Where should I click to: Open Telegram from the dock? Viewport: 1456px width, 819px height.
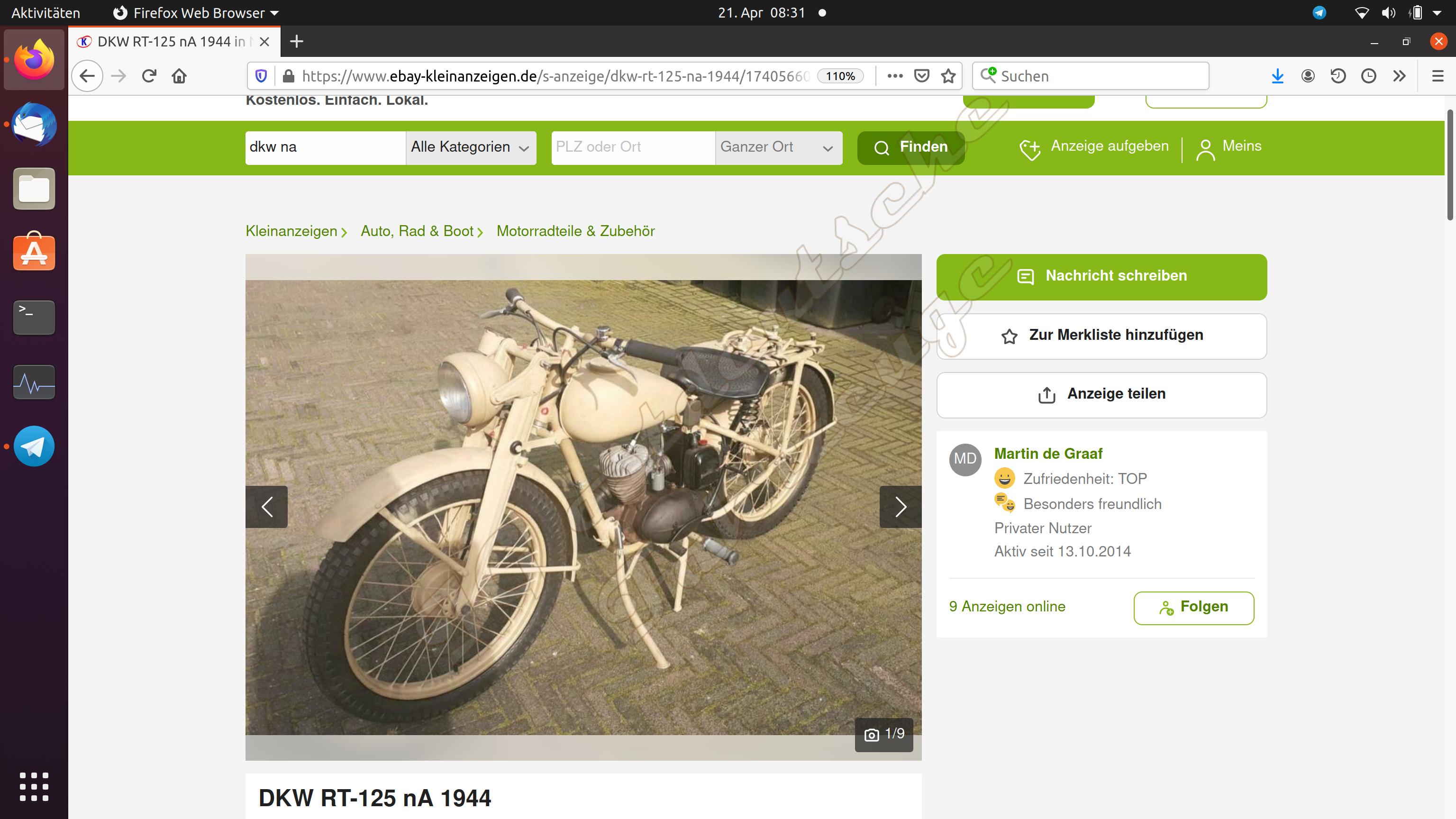(x=34, y=446)
